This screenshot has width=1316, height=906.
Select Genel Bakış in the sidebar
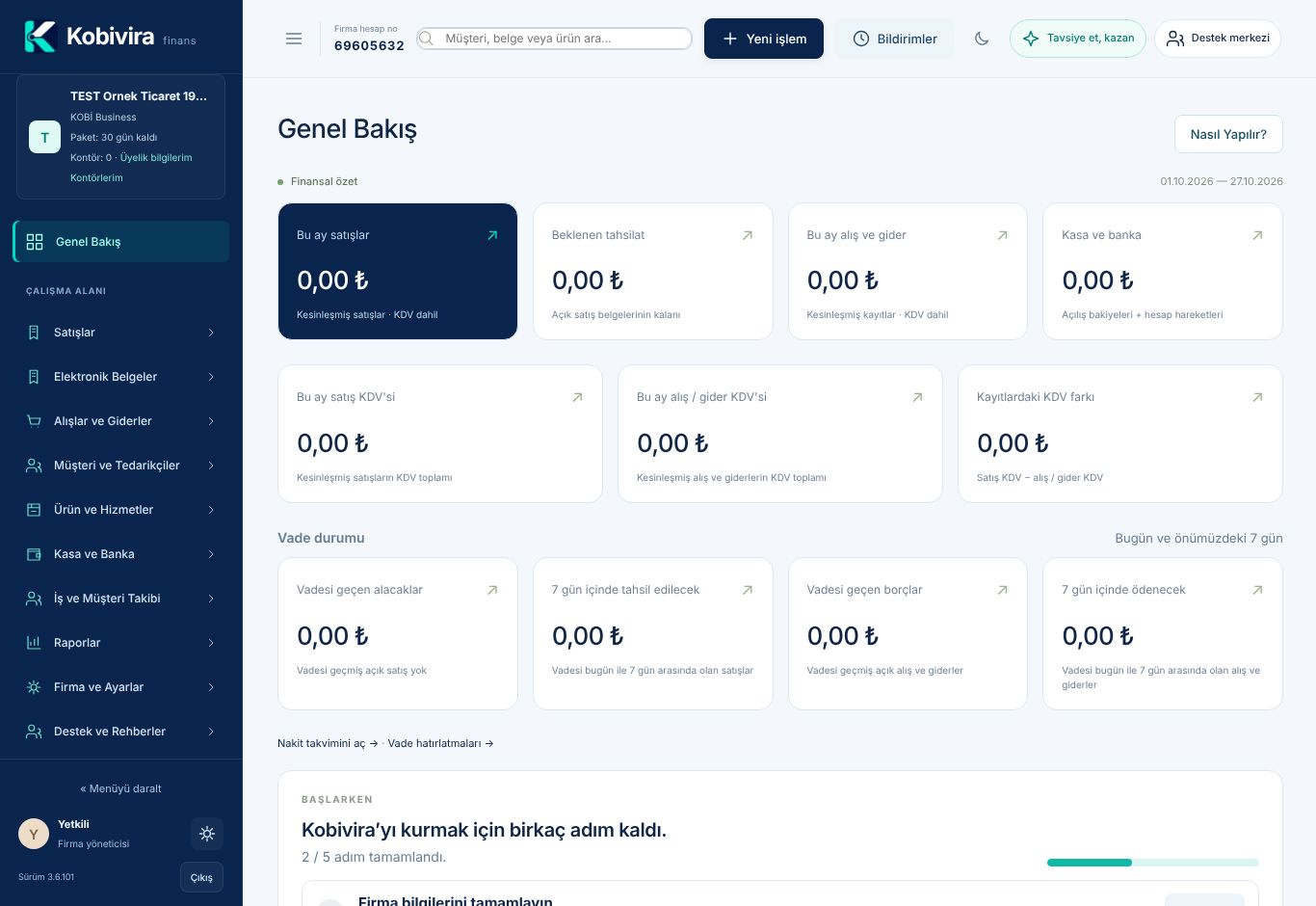click(120, 242)
